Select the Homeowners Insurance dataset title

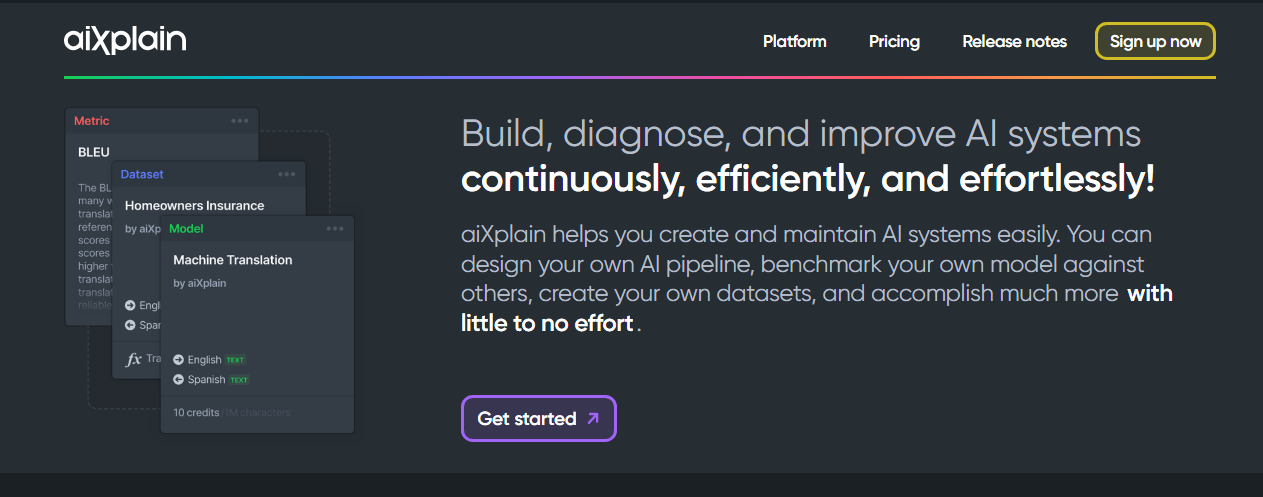click(x=195, y=205)
